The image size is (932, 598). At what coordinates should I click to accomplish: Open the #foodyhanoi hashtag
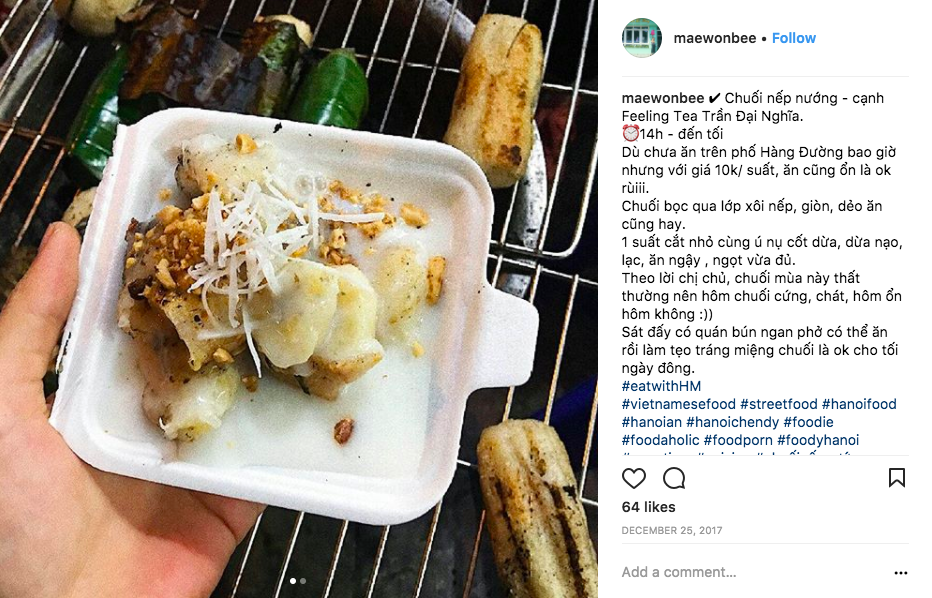pyautogui.click(x=818, y=440)
